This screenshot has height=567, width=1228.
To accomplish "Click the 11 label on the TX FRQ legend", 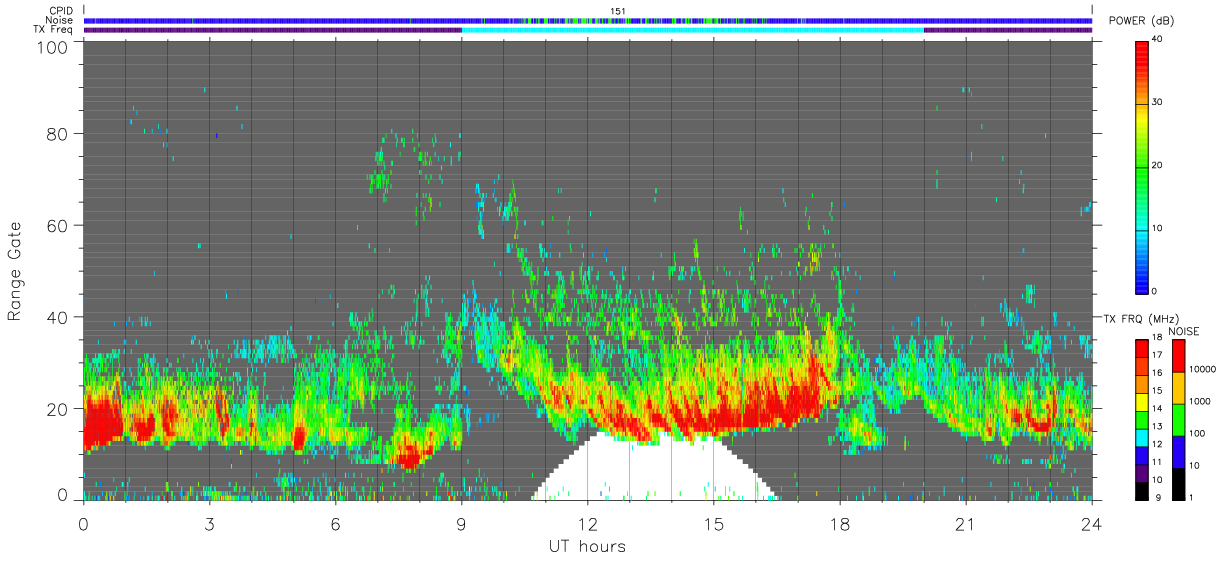I will click(x=1157, y=462).
